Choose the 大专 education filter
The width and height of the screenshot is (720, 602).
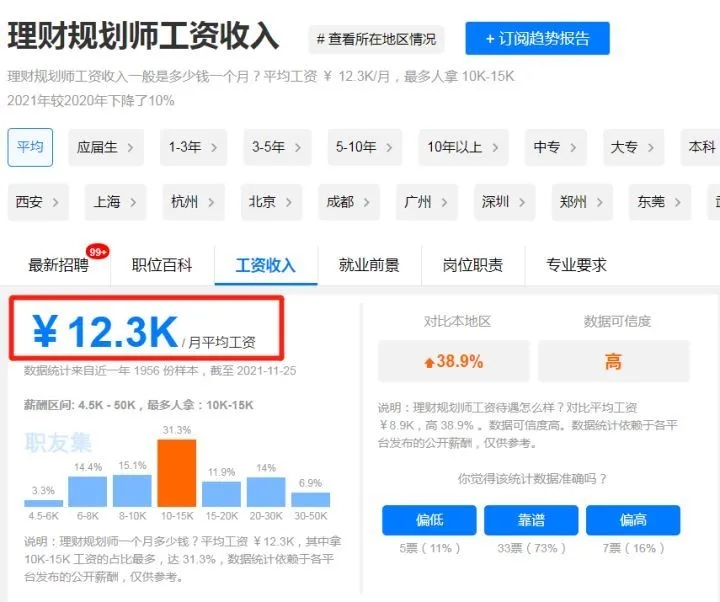coord(632,147)
